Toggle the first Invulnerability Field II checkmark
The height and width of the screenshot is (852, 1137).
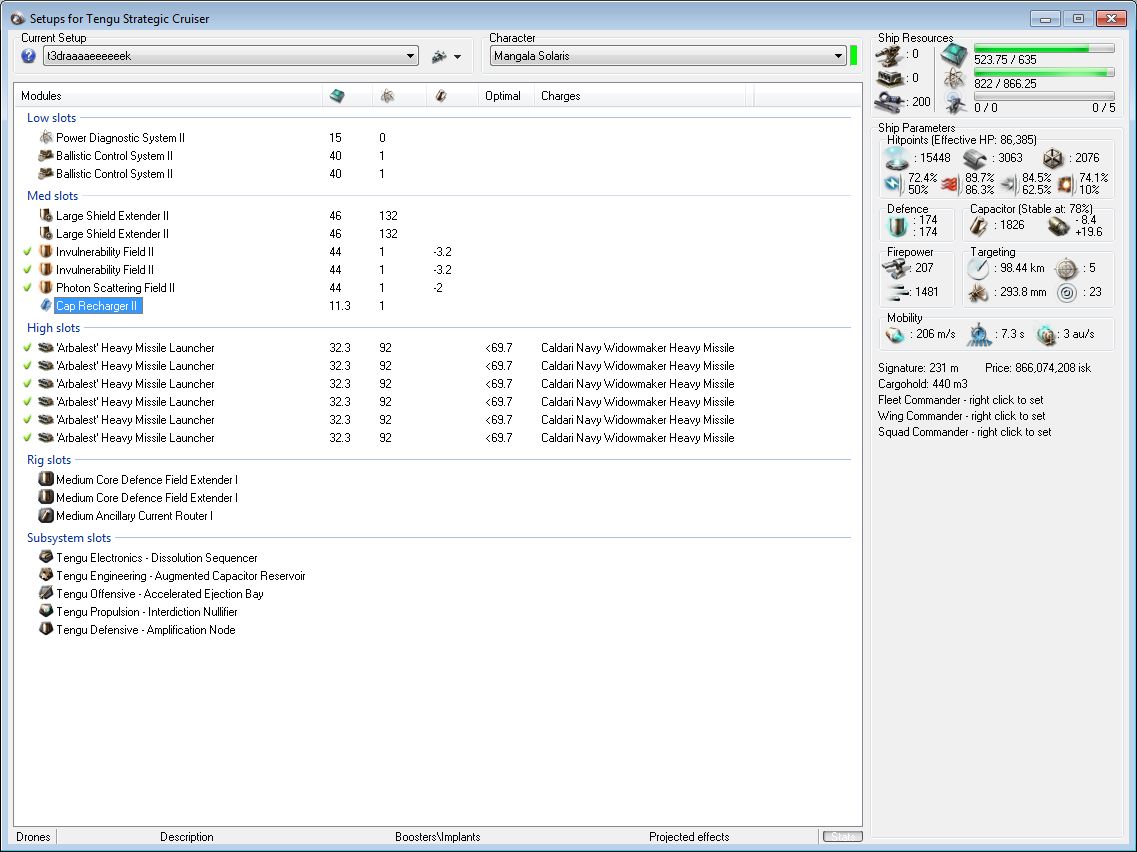click(27, 252)
